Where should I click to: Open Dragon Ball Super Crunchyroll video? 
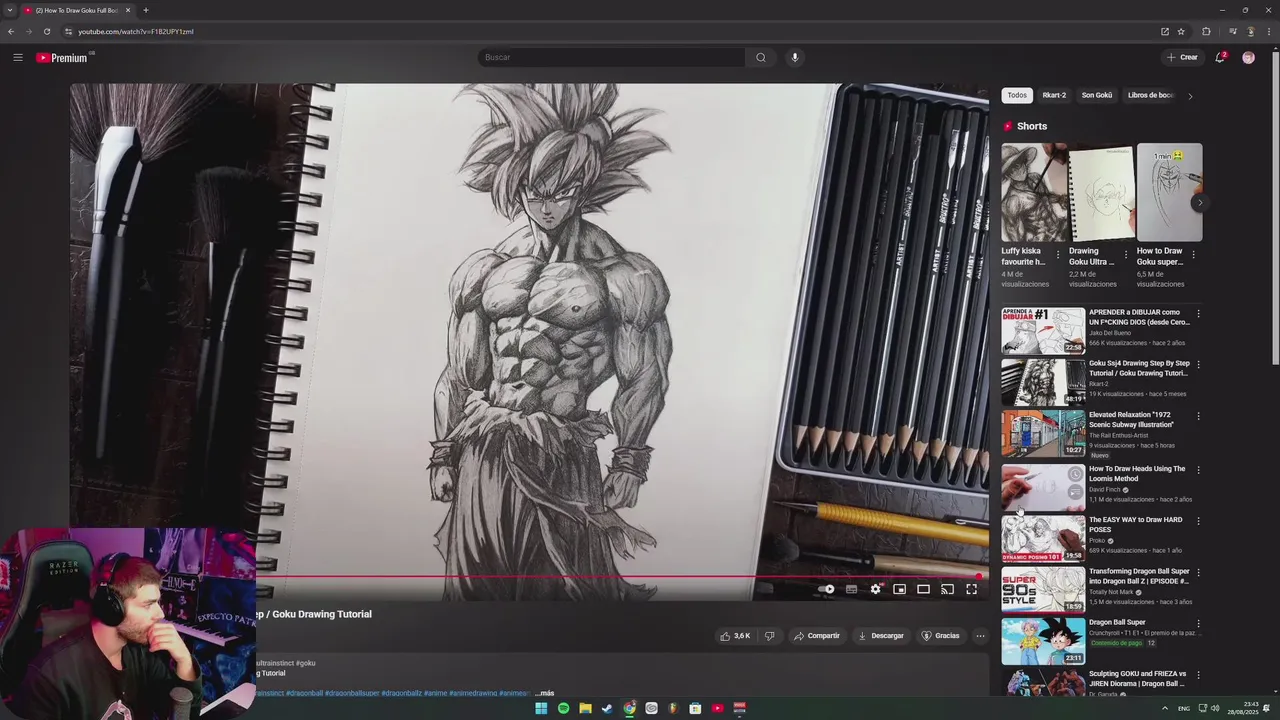pos(1117,622)
